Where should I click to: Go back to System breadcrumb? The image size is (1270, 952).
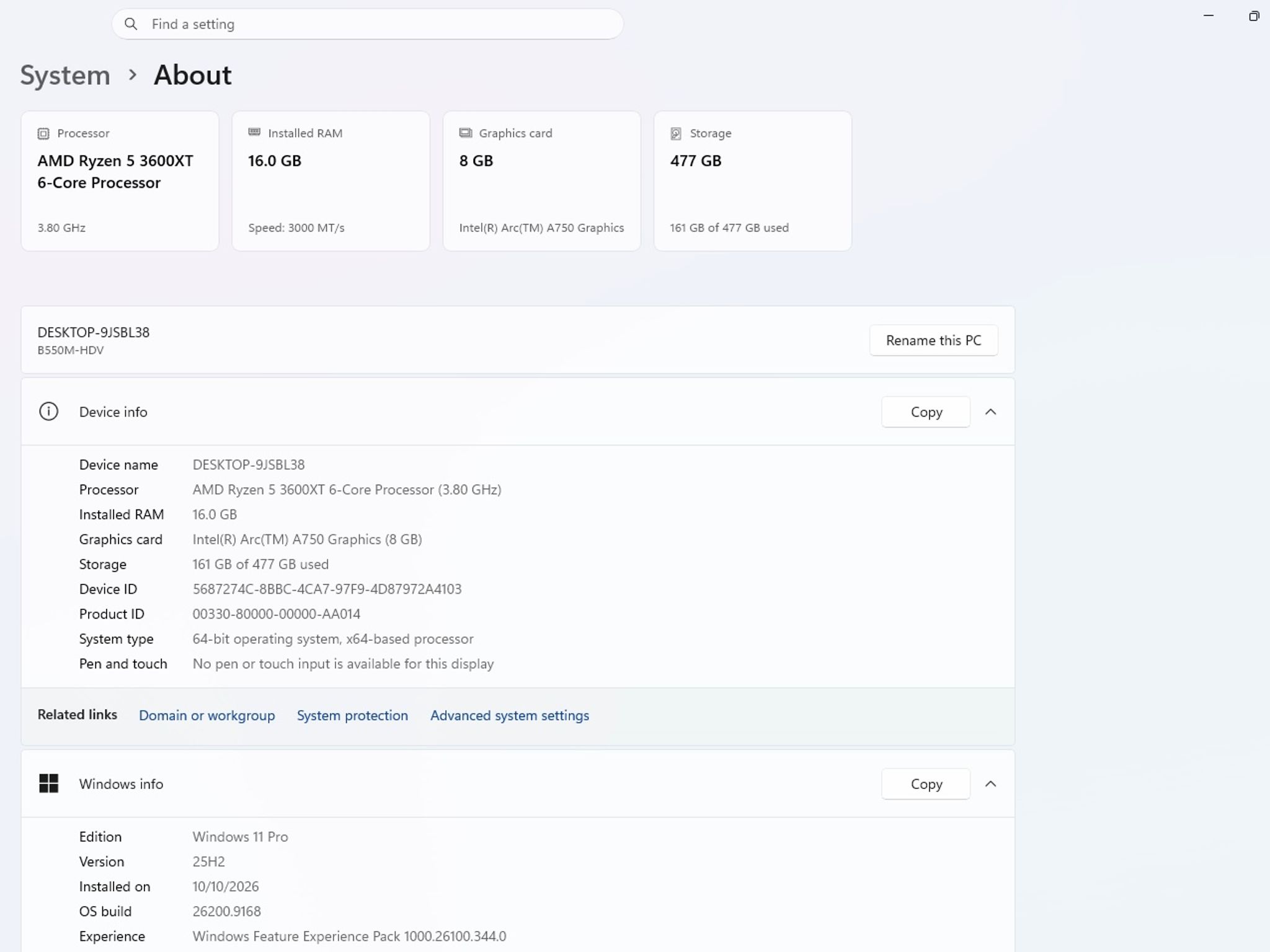coord(65,75)
